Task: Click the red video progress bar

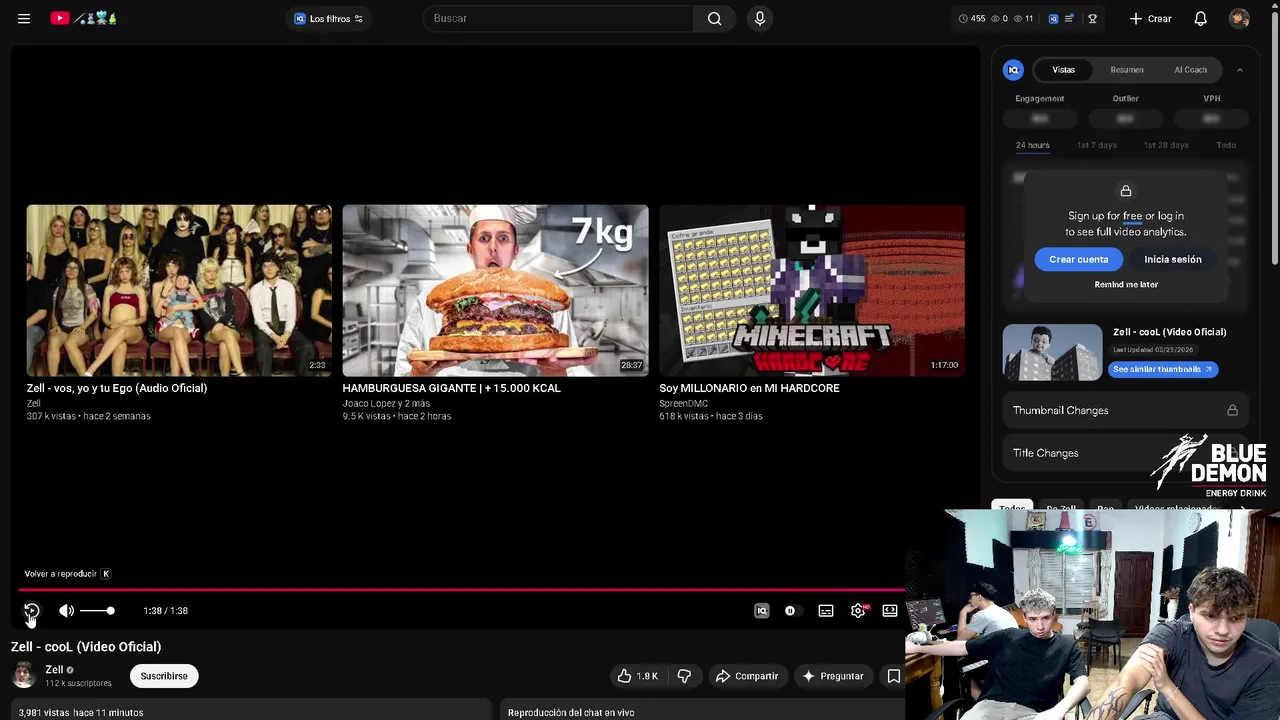Action: (460, 589)
